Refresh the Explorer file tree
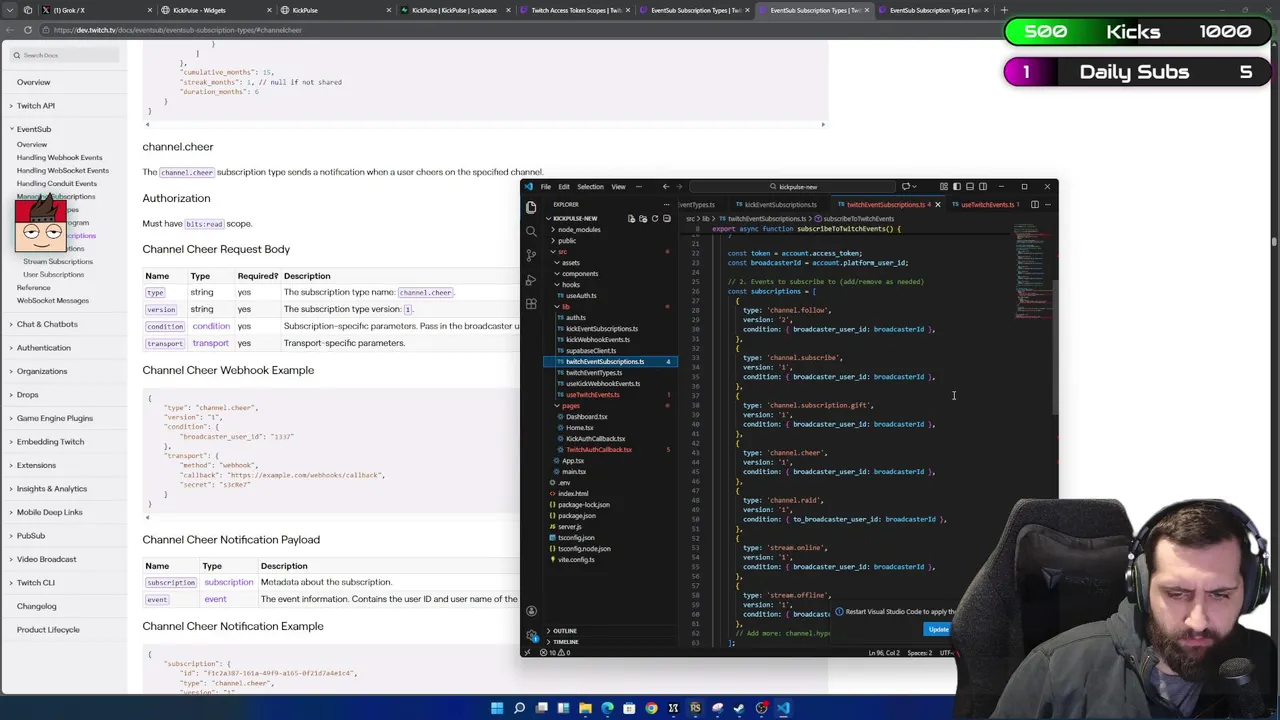This screenshot has width=1280, height=720. click(x=655, y=218)
